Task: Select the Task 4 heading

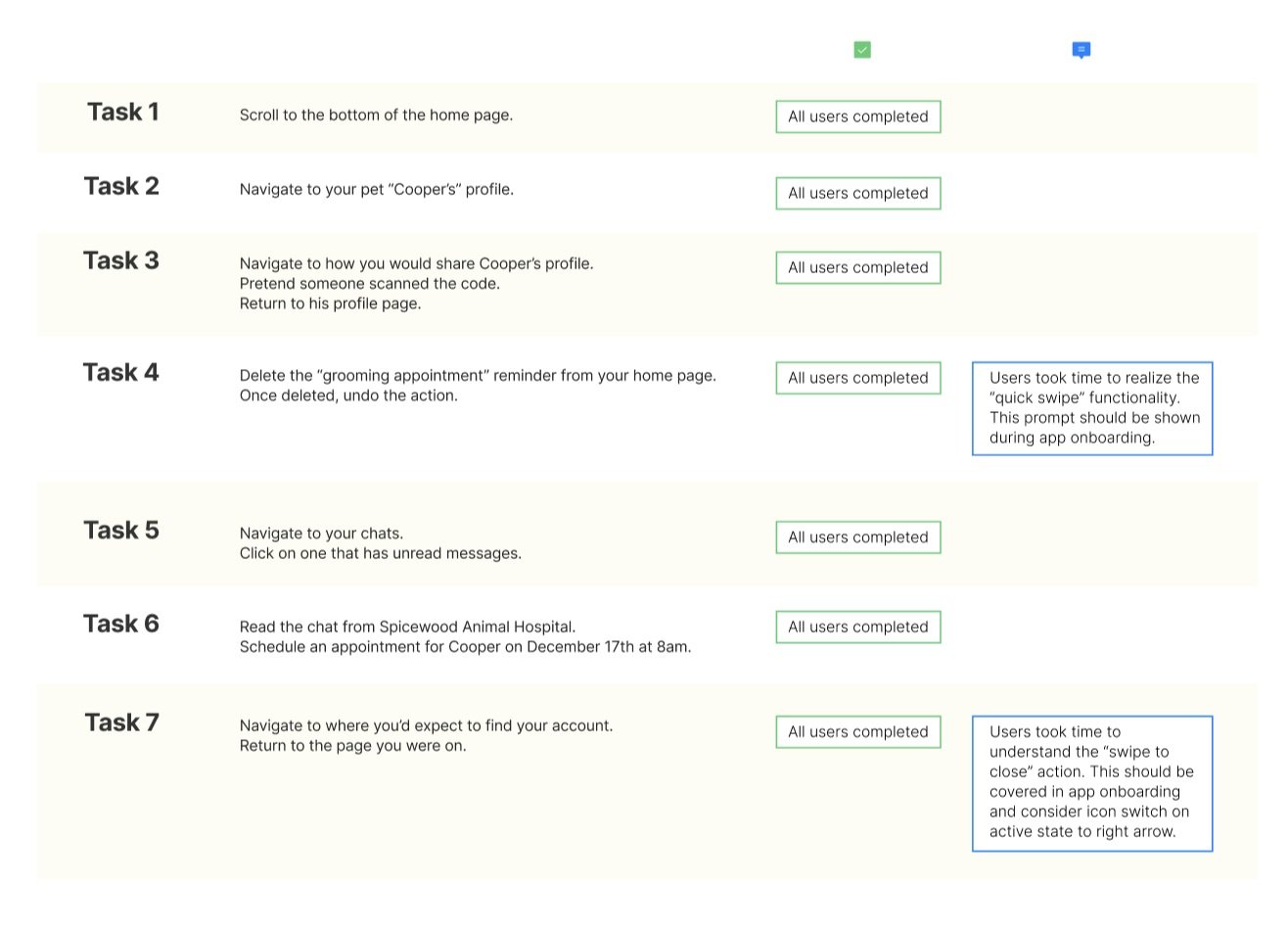Action: pos(121,372)
